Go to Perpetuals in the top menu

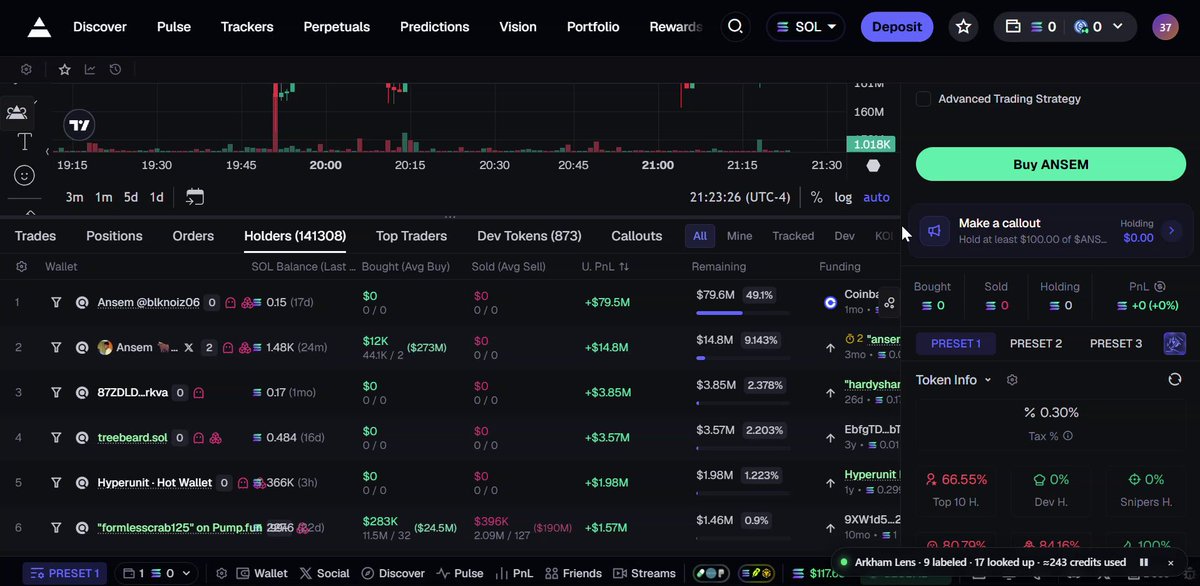(x=334, y=27)
